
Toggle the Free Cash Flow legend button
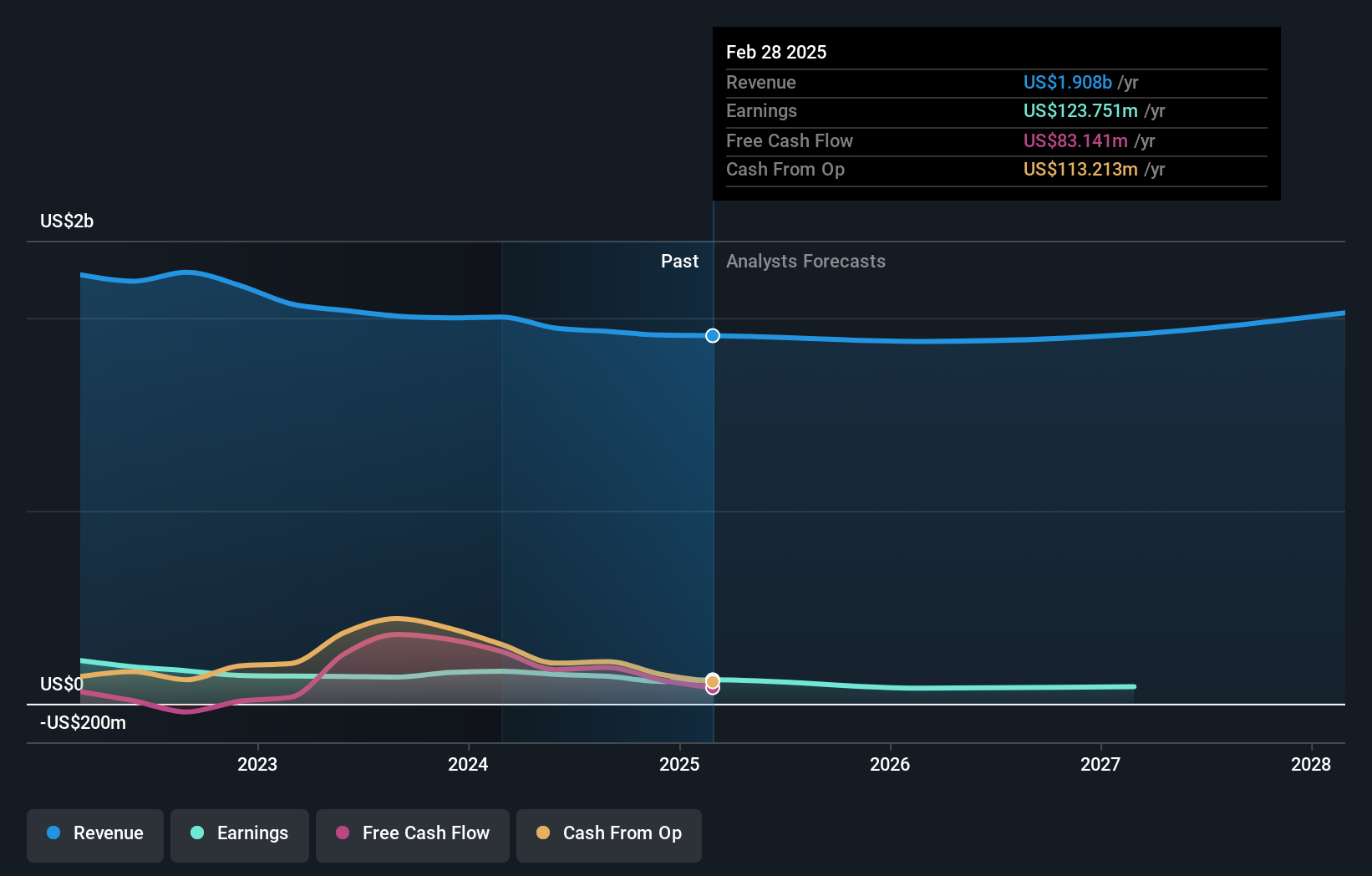pos(413,835)
